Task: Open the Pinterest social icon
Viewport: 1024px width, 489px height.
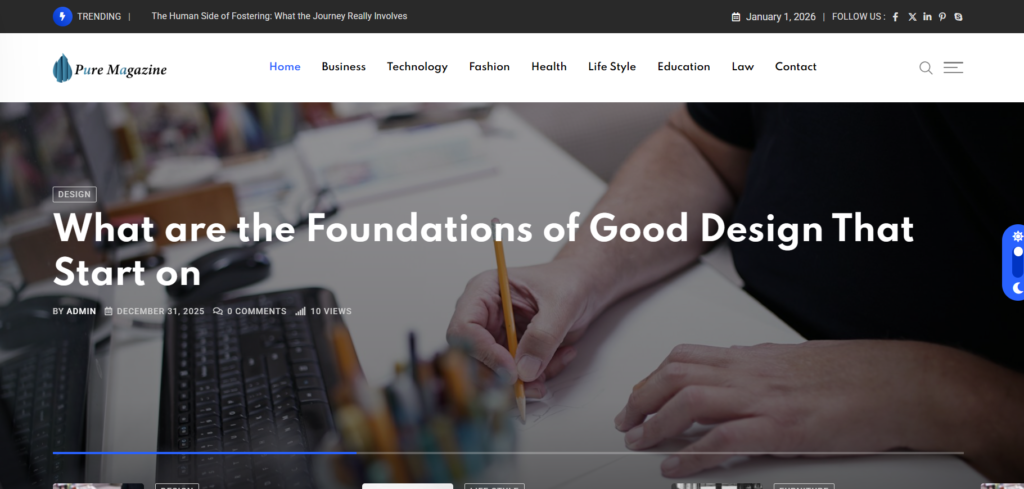Action: (x=942, y=17)
